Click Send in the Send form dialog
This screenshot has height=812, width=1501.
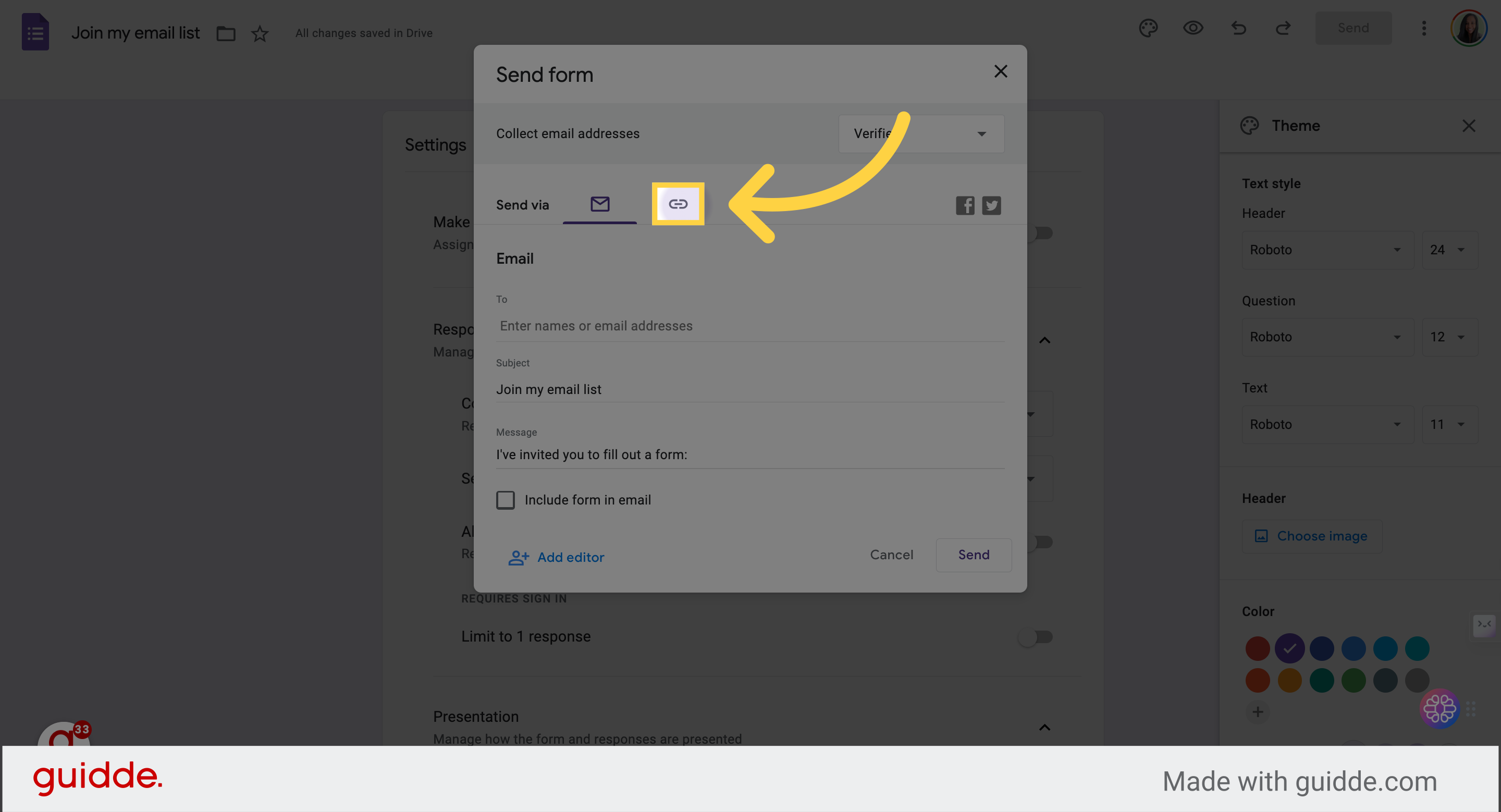coord(974,555)
